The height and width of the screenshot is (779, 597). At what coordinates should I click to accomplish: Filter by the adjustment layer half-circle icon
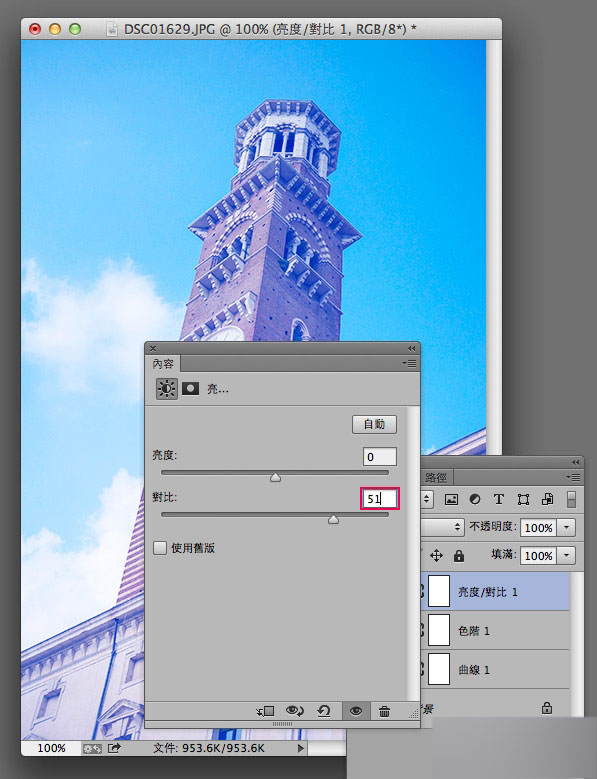tap(475, 499)
